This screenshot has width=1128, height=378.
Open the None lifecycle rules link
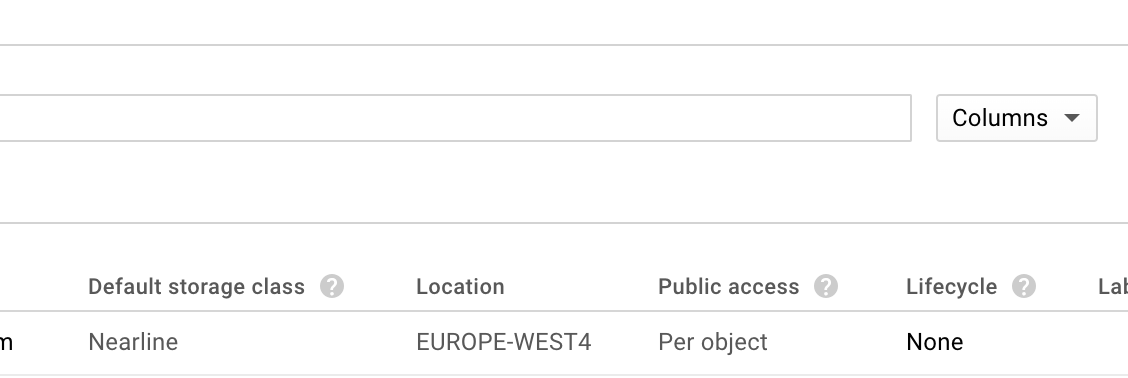click(934, 342)
